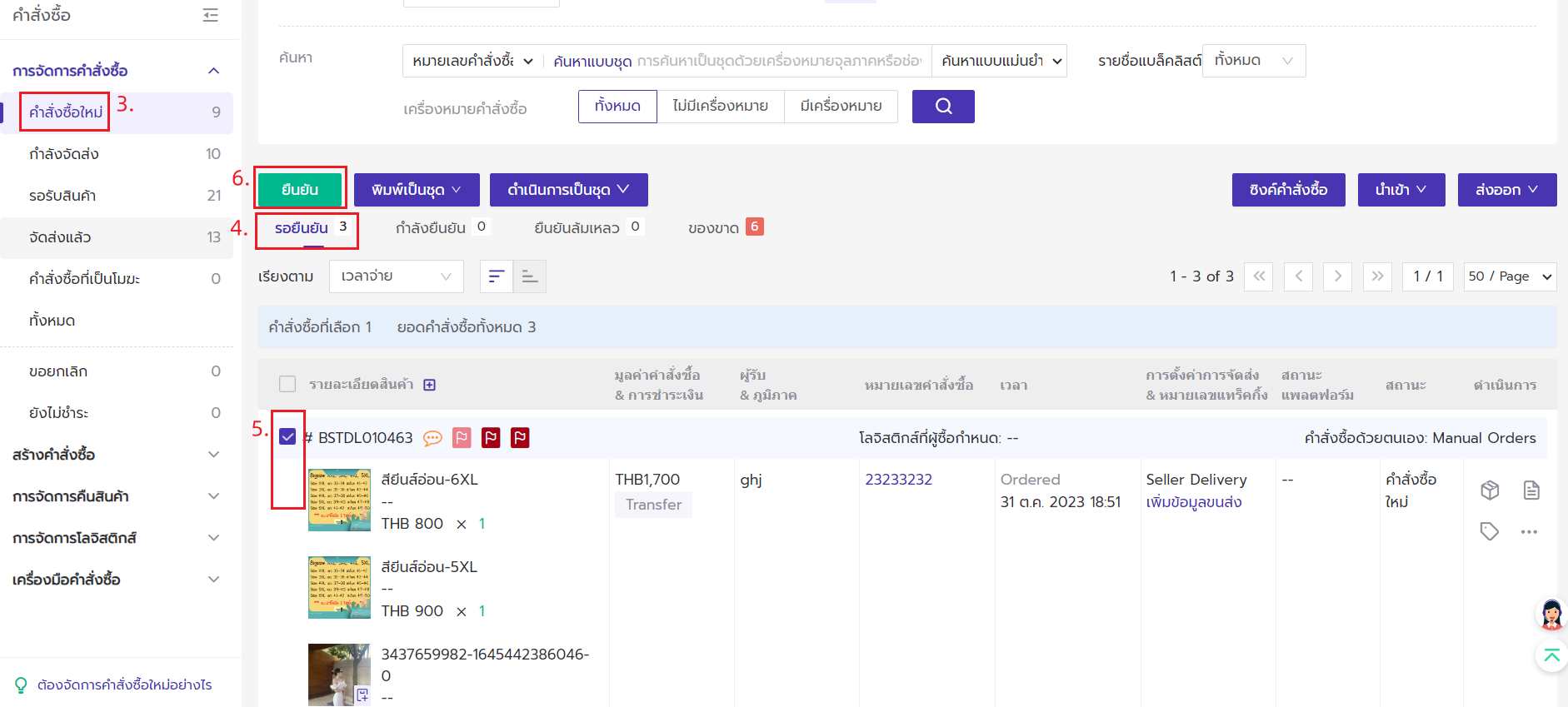Viewport: 1568px width, 707px height.
Task: Click the pink flag on order BSTDL010463
Action: point(462,438)
